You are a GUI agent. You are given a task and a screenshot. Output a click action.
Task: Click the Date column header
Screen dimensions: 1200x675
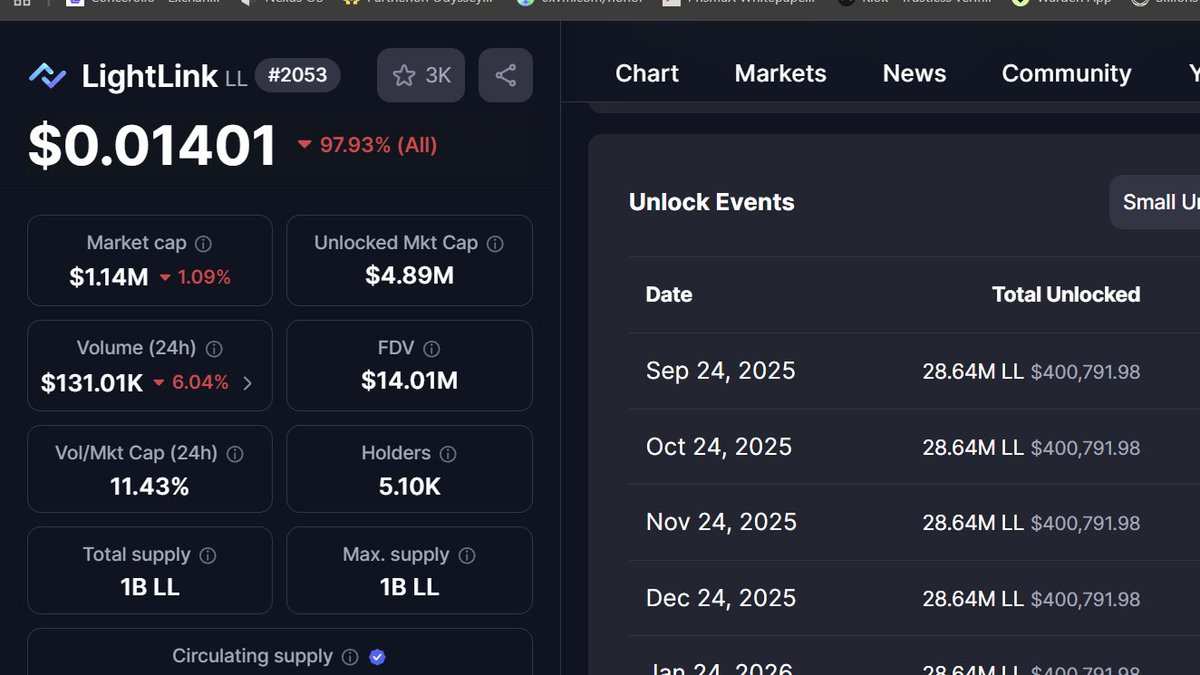click(669, 294)
